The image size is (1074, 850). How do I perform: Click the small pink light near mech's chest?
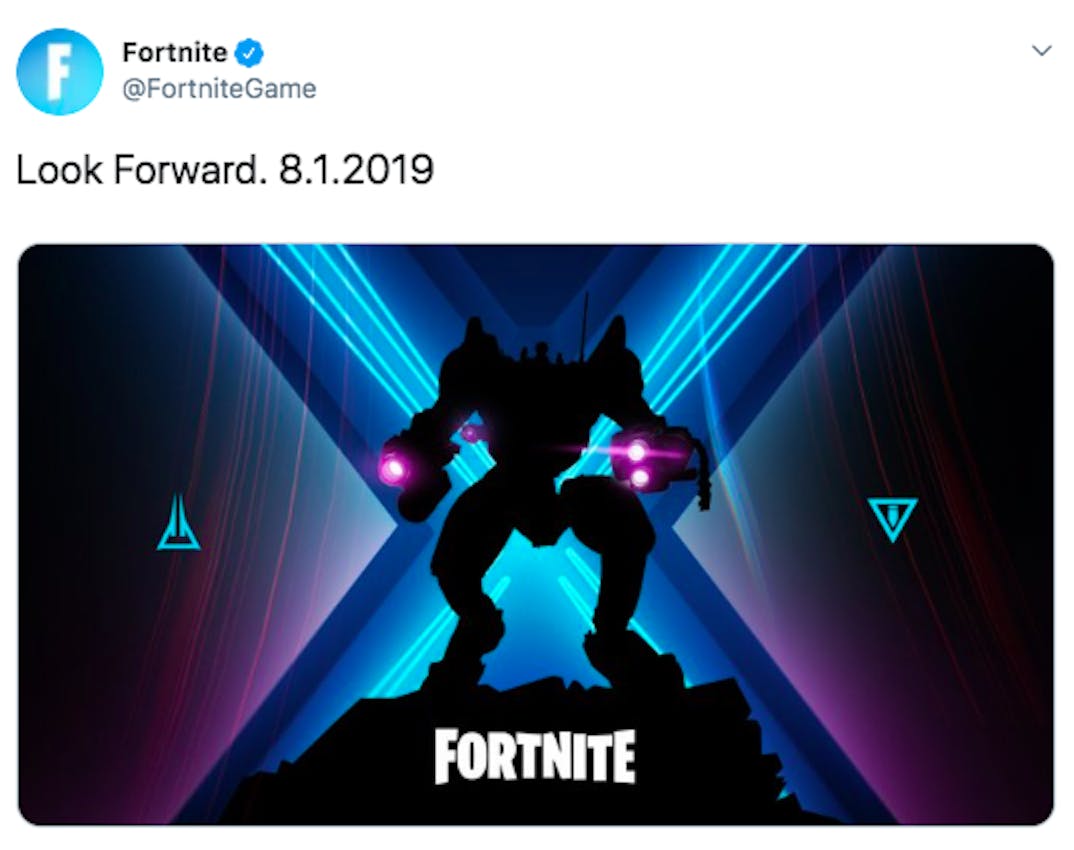470,433
